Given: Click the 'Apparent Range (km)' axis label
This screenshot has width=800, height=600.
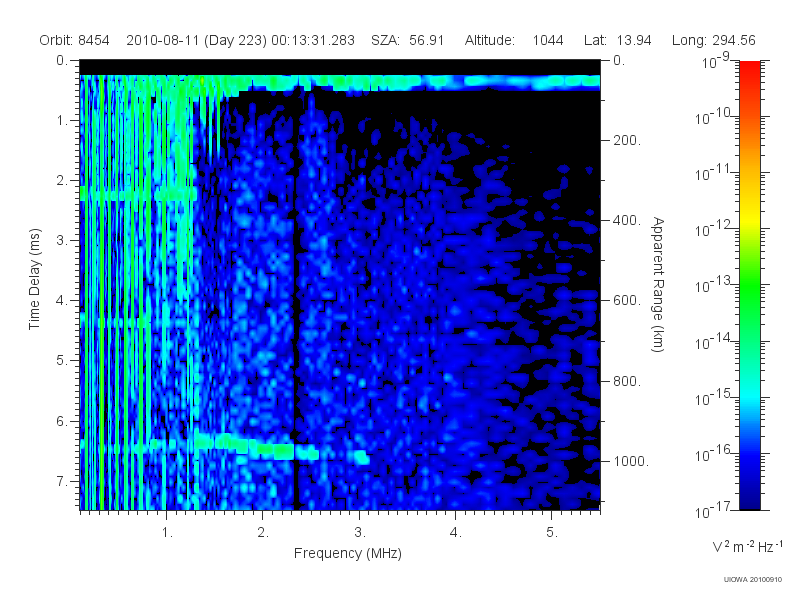Looking at the screenshot, I should pos(658,284).
